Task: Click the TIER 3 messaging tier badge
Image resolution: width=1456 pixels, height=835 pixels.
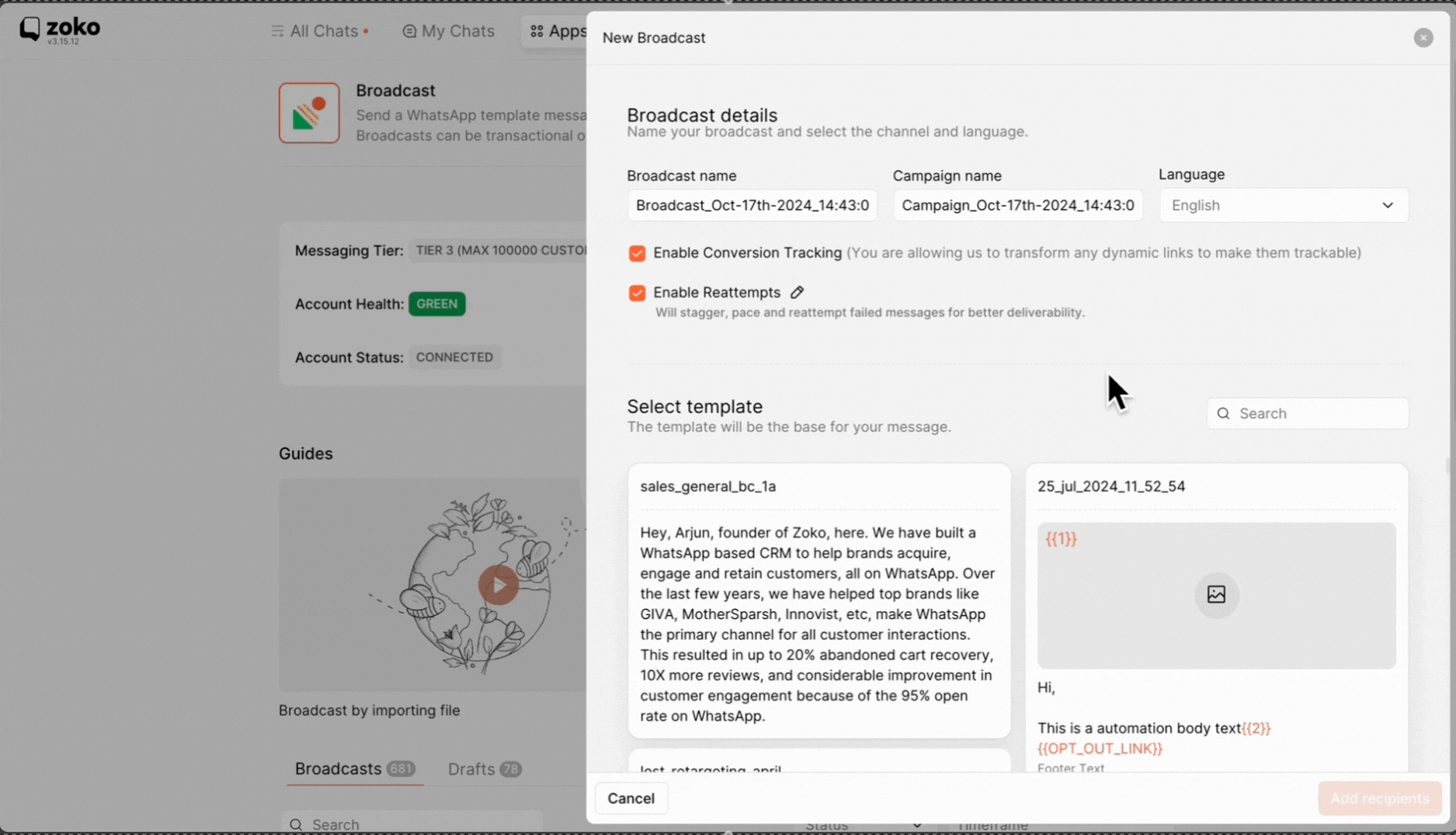Action: pos(498,250)
